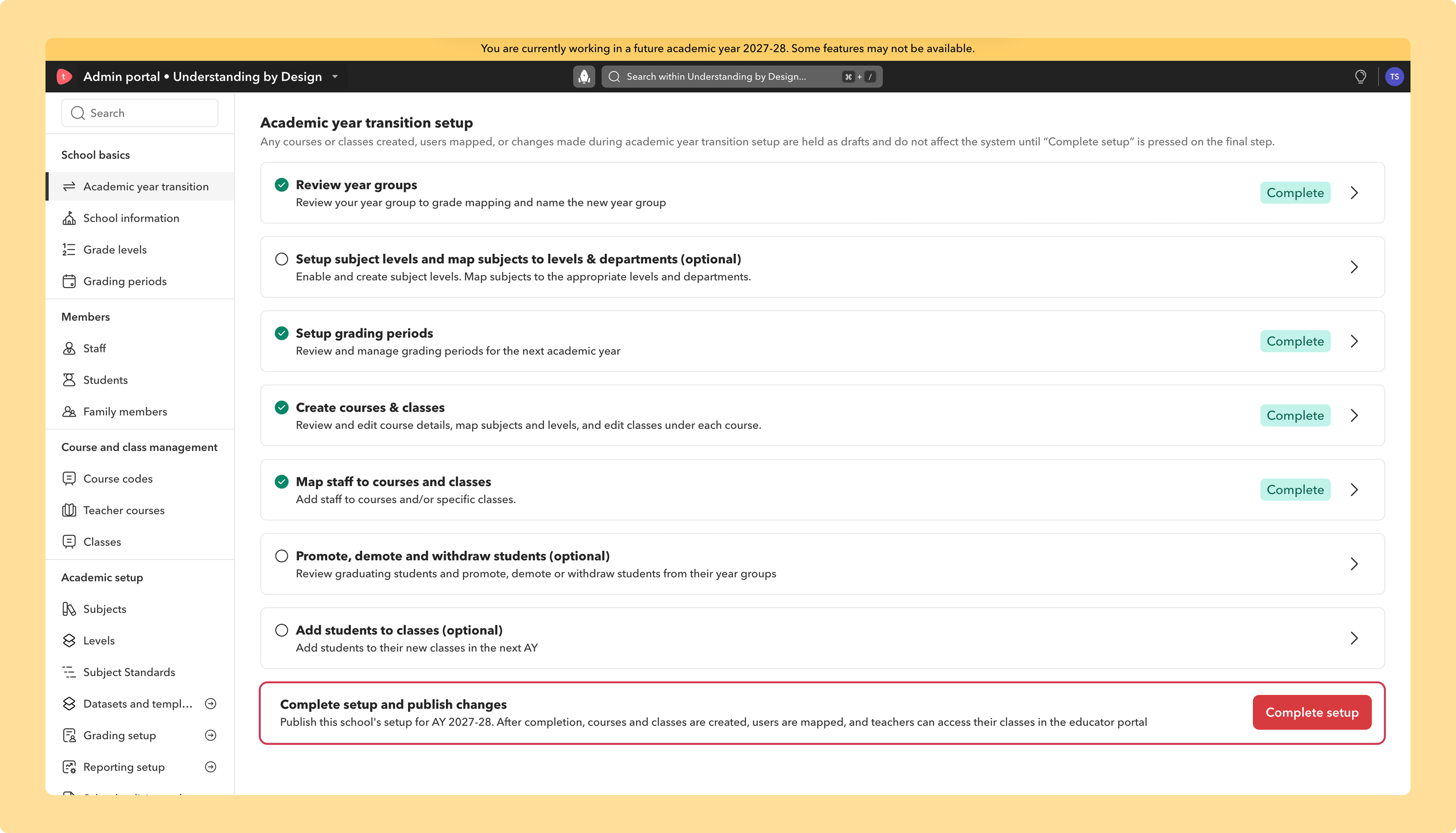Open the TS user avatar menu
The height and width of the screenshot is (833, 1456).
1394,77
